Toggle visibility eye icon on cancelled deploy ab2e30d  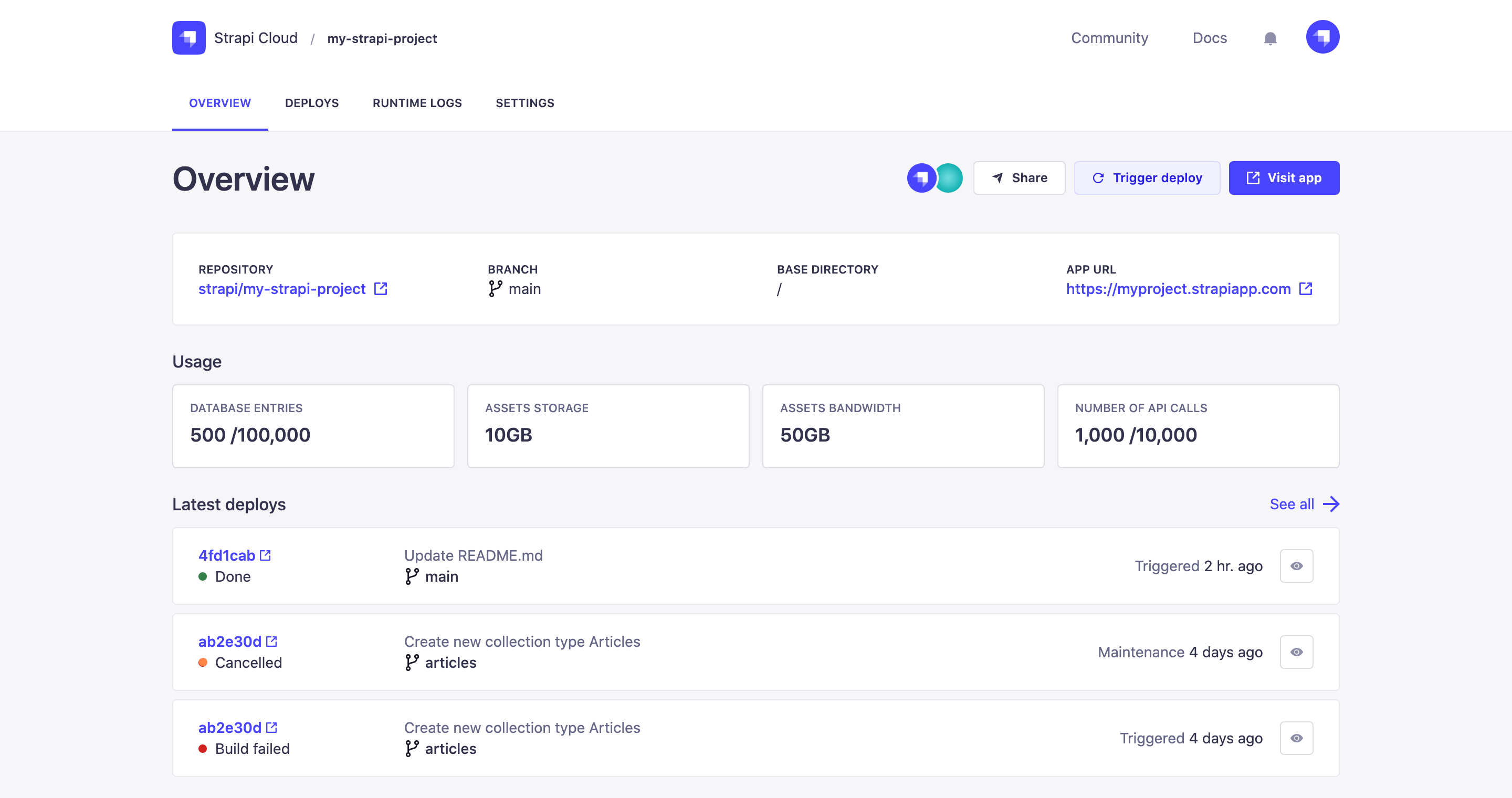[x=1296, y=652]
